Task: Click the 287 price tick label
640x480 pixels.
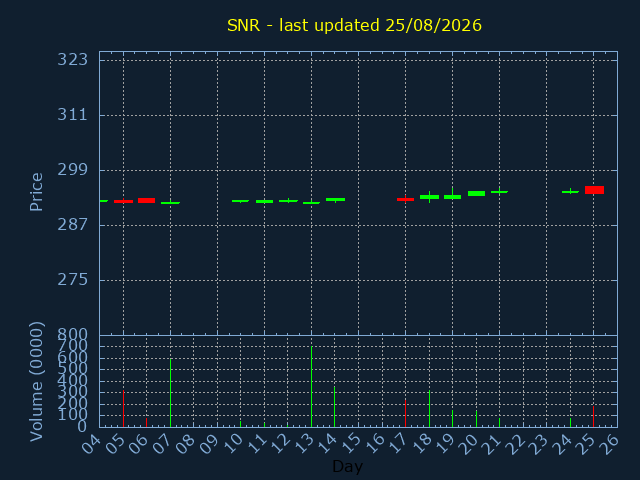Action: (73, 224)
